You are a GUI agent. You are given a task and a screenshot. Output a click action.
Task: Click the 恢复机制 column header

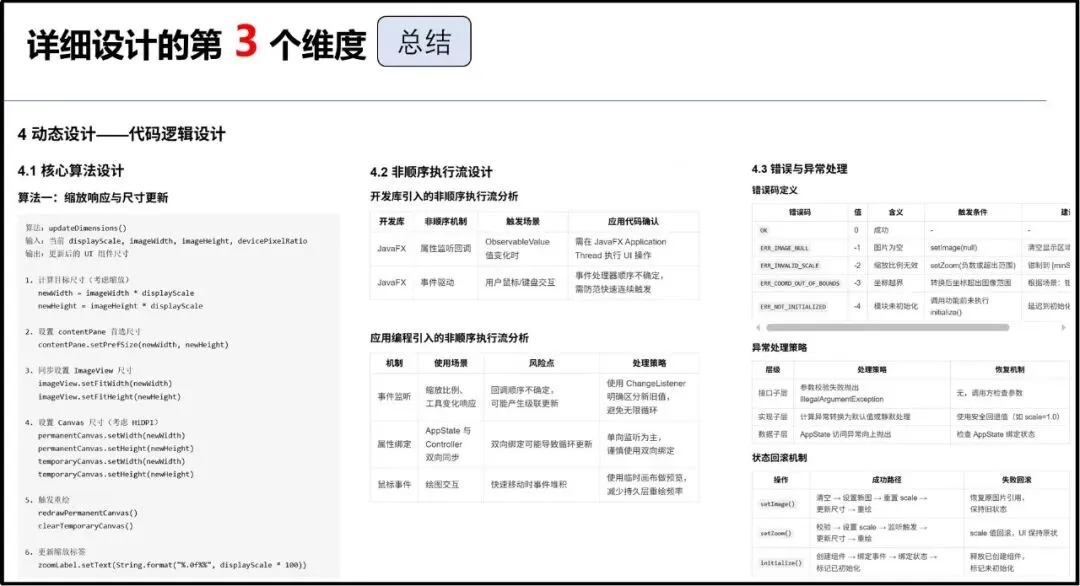(x=1009, y=370)
